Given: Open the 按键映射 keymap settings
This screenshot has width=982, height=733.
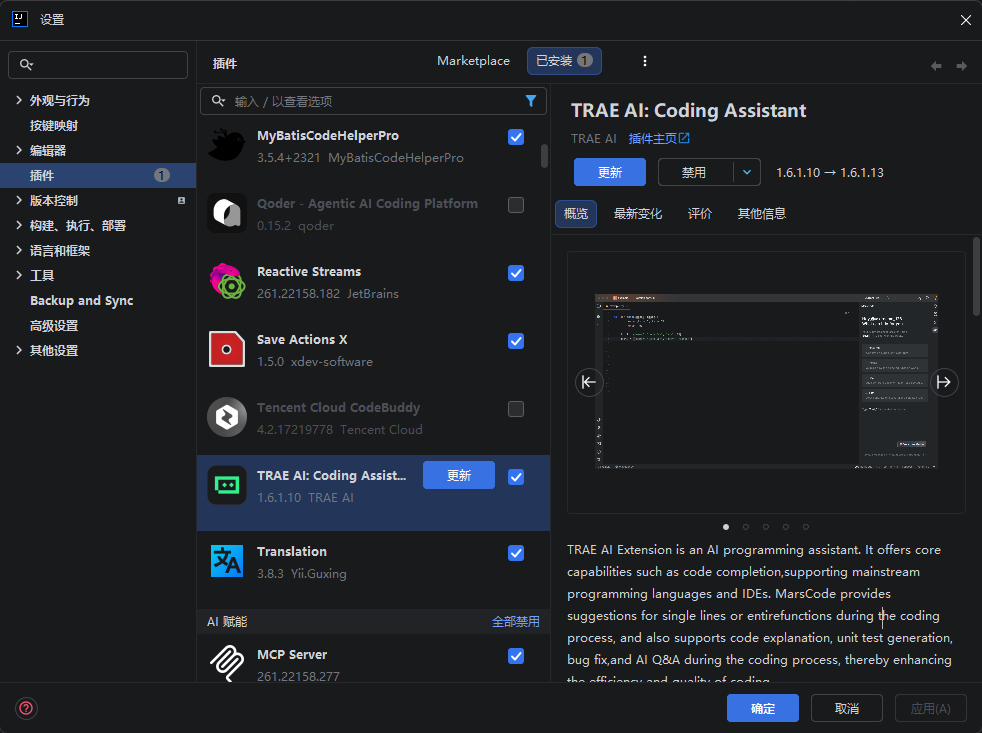Looking at the screenshot, I should (54, 125).
